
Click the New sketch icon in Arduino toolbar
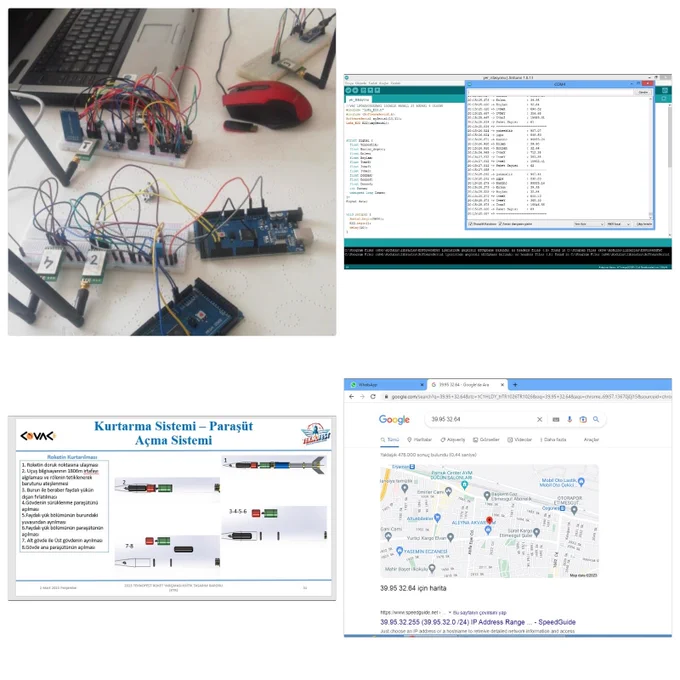point(363,90)
